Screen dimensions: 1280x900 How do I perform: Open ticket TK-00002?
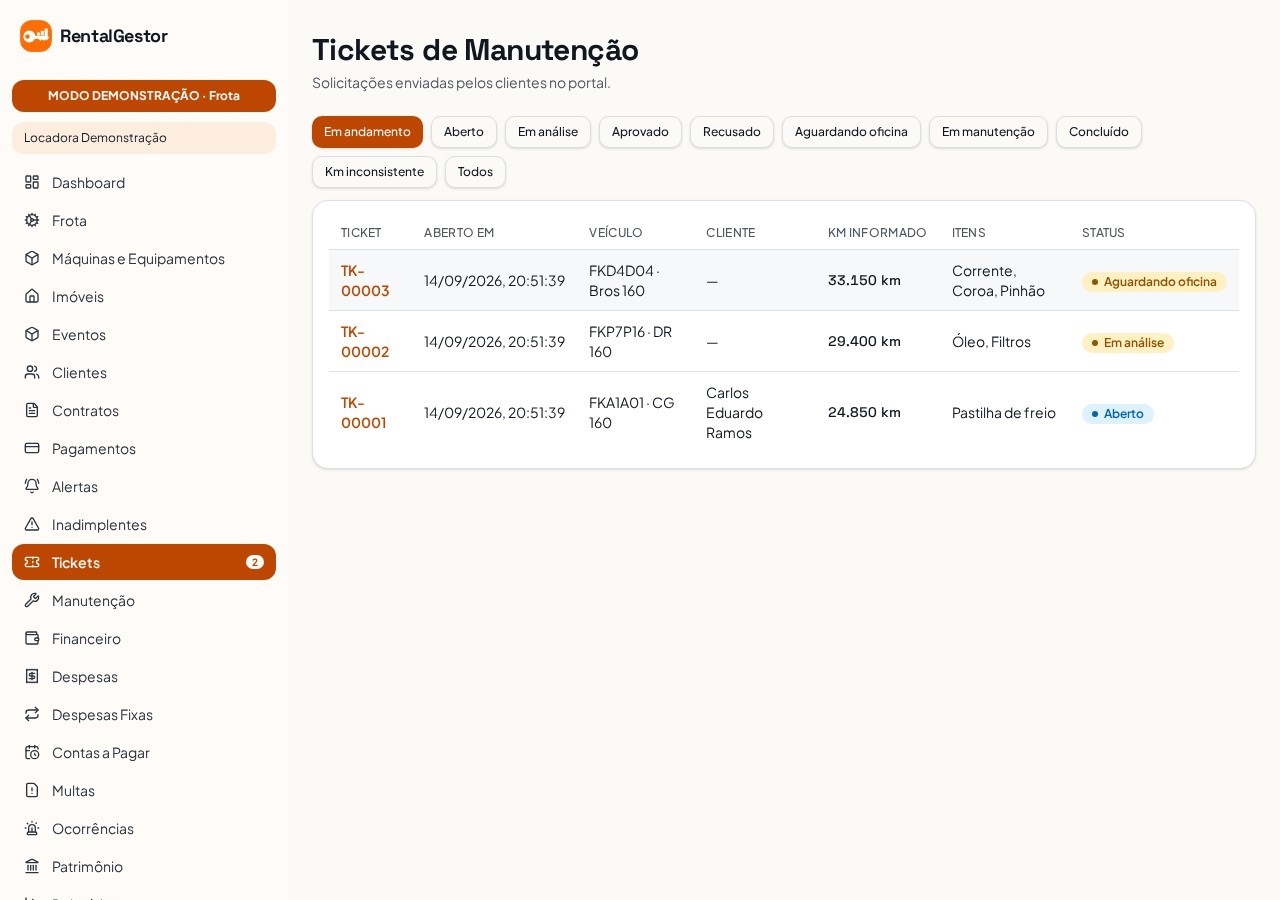tap(365, 341)
